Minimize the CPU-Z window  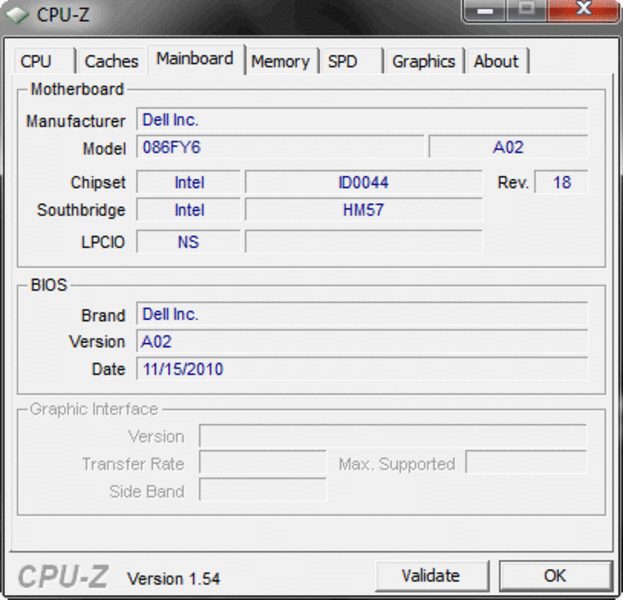click(485, 11)
